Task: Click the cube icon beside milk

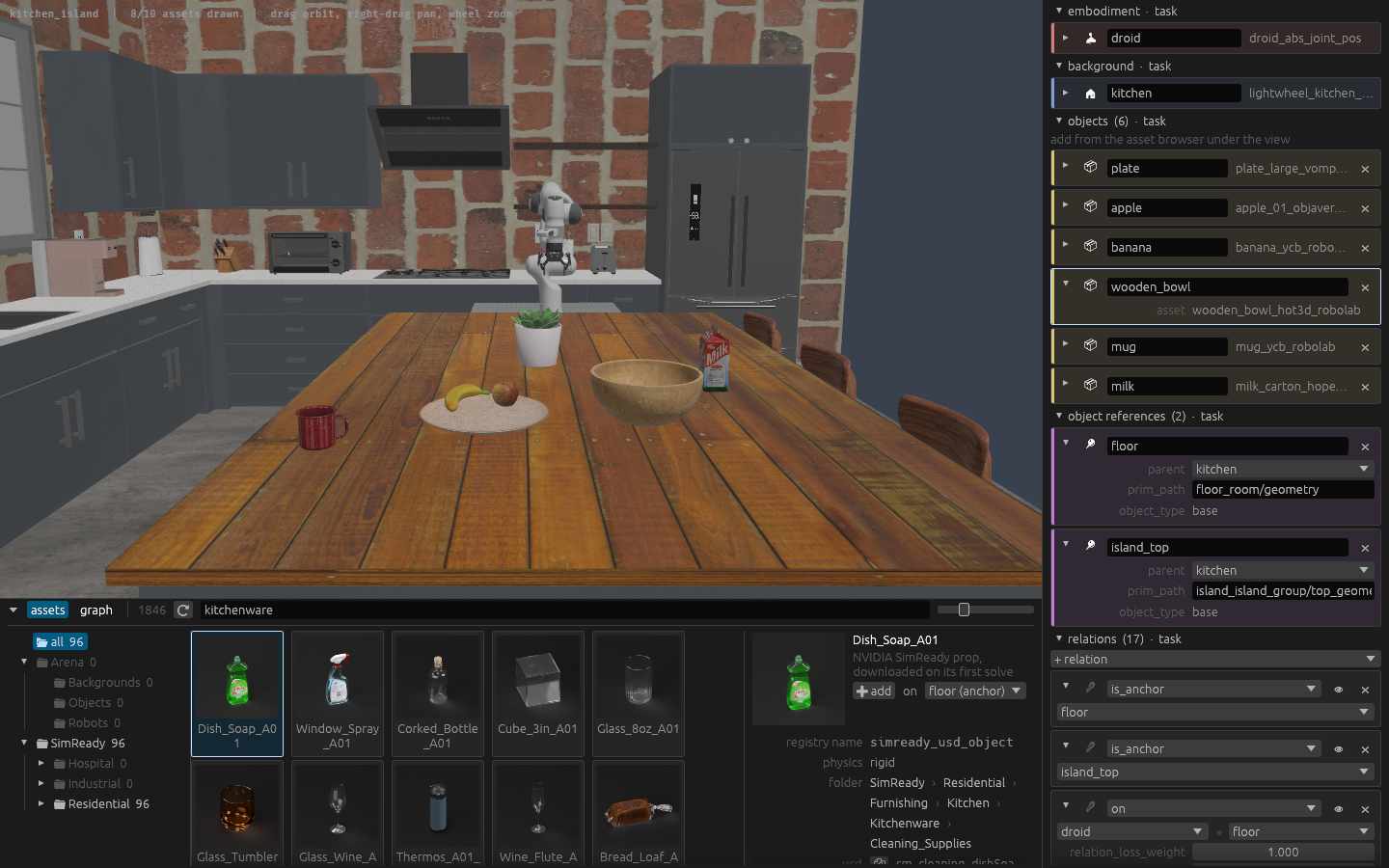Action: 1090,385
